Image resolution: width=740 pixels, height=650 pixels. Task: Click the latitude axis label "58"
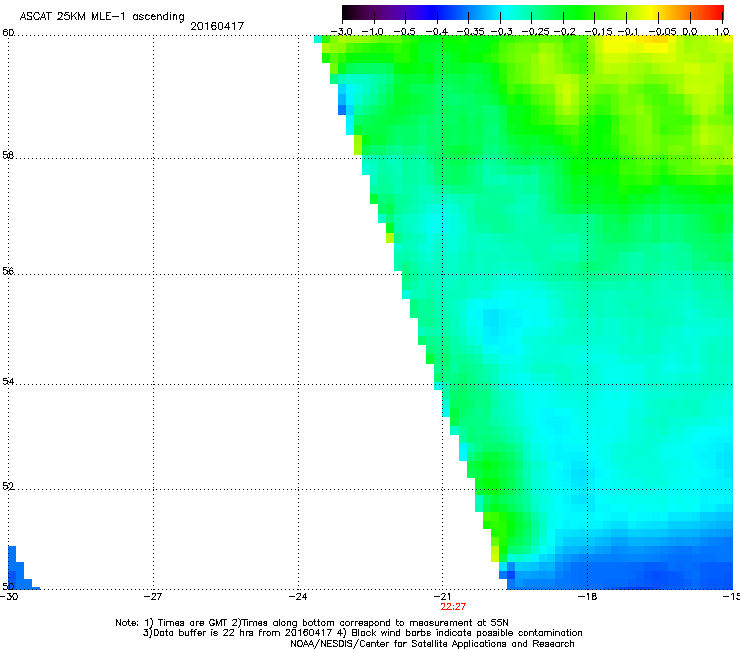click(x=8, y=155)
